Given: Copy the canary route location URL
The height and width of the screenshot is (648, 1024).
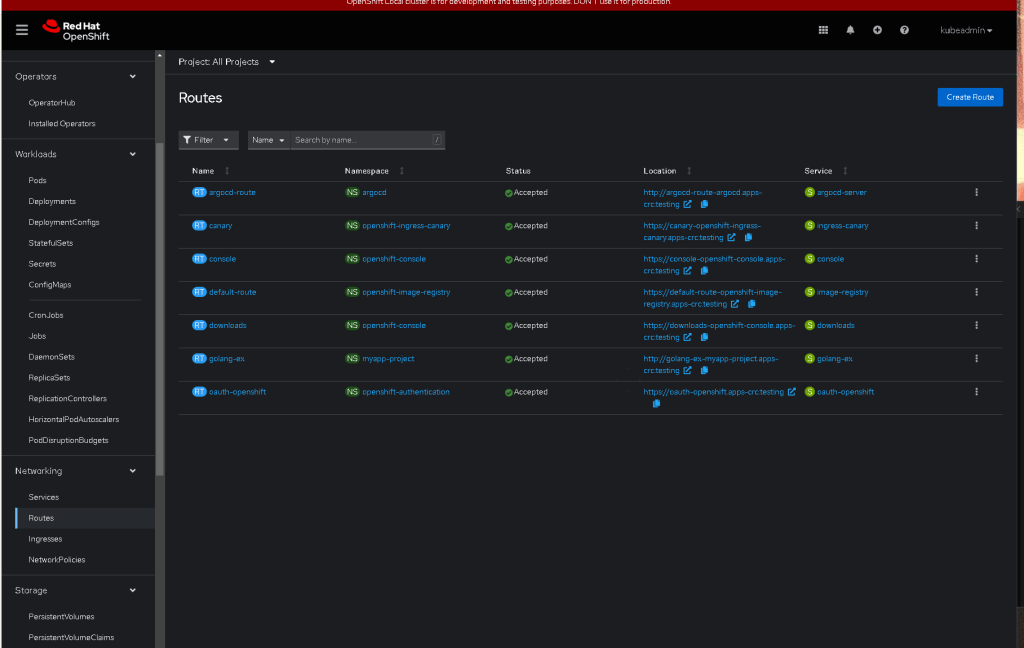Looking at the screenshot, I should click(x=748, y=238).
